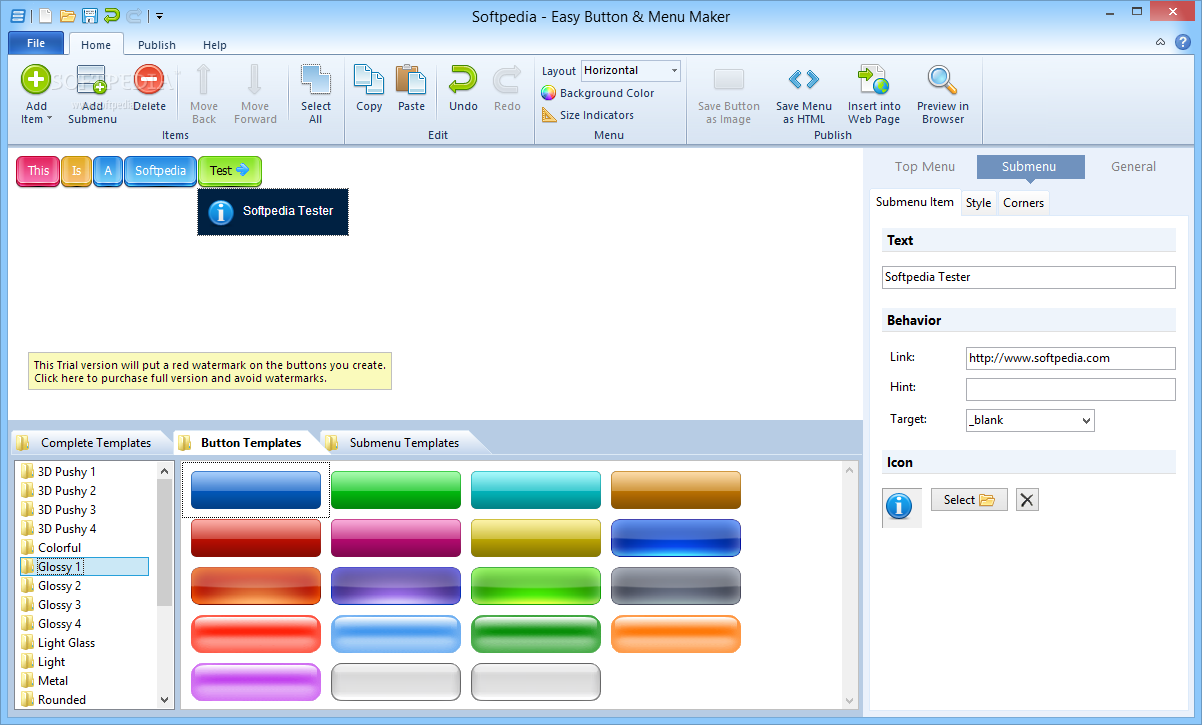Select the Glossy 2 template folder
This screenshot has height=725, width=1202.
point(59,585)
